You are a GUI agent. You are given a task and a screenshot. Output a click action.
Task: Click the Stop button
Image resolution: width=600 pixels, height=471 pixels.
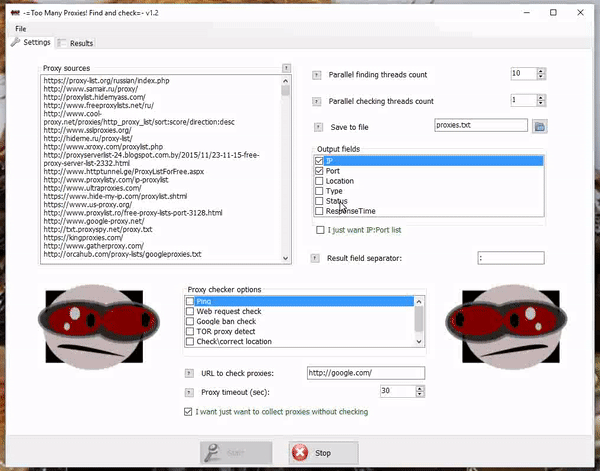pos(323,453)
